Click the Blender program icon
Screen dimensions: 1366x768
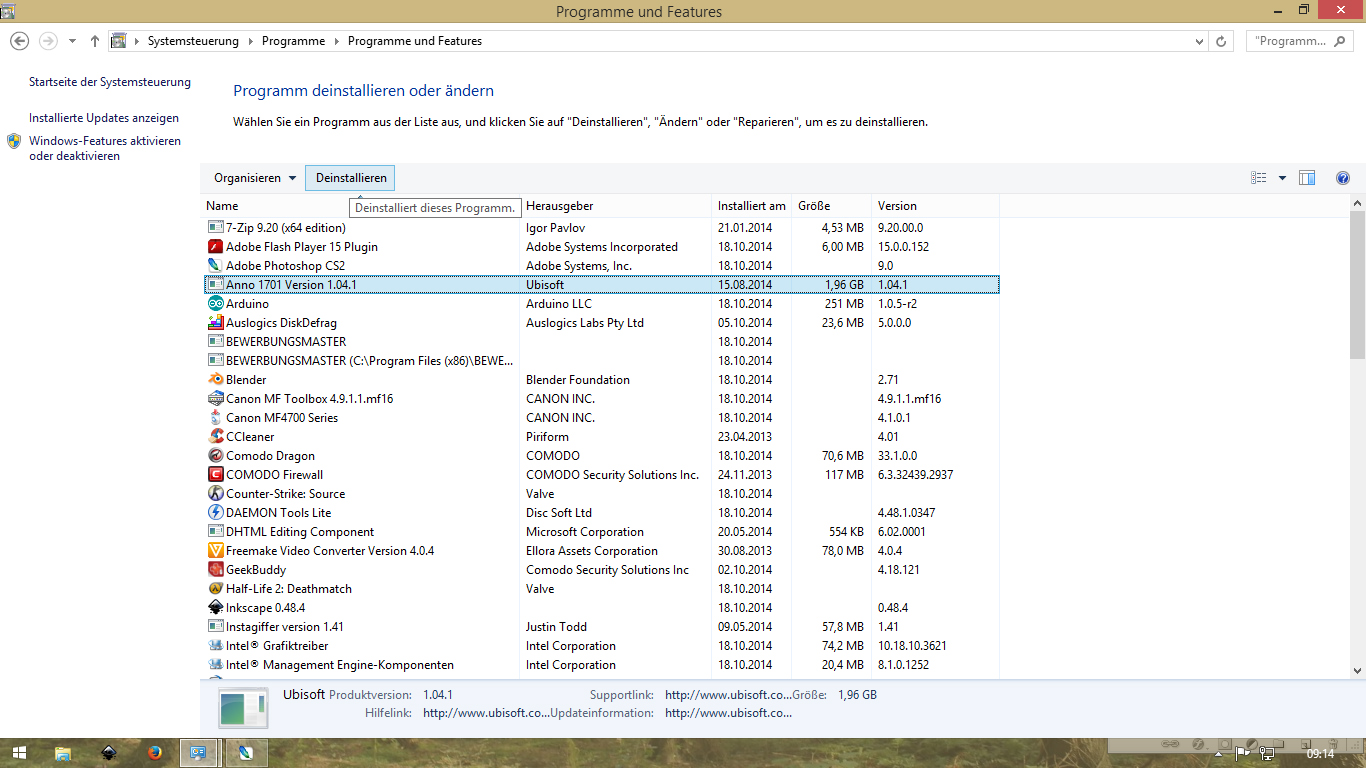[x=215, y=380]
